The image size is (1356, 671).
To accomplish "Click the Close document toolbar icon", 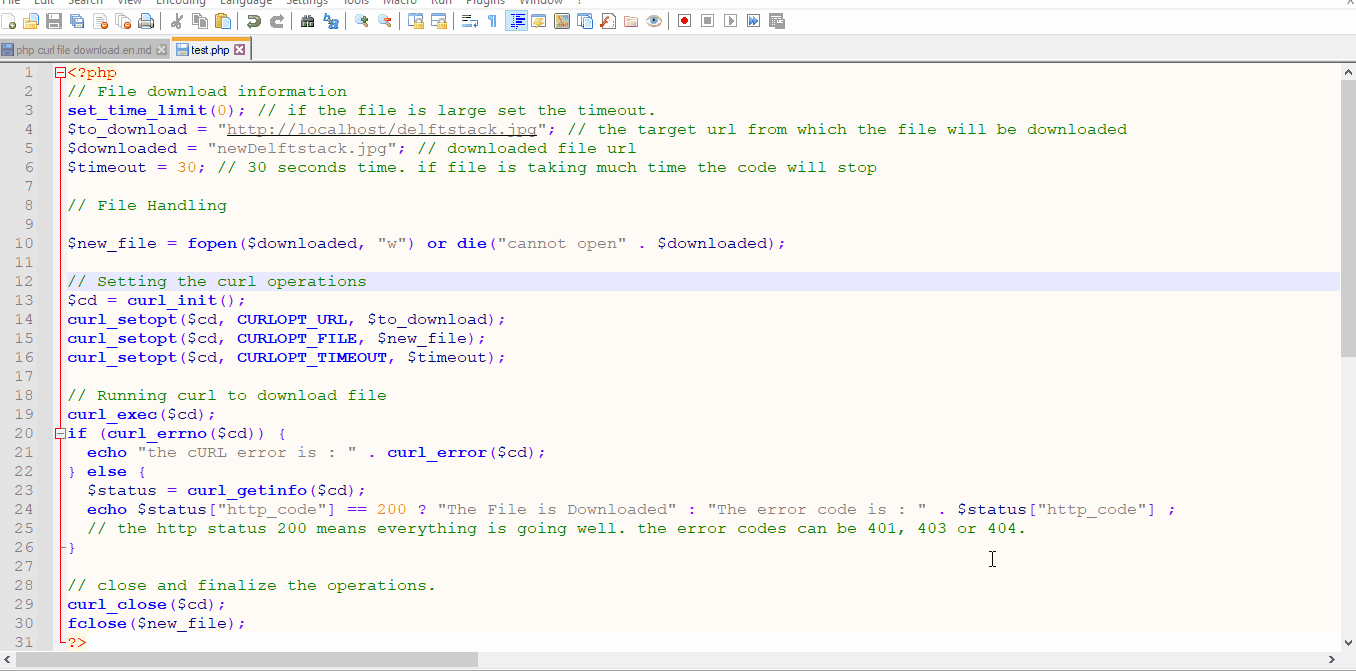I will (x=100, y=21).
